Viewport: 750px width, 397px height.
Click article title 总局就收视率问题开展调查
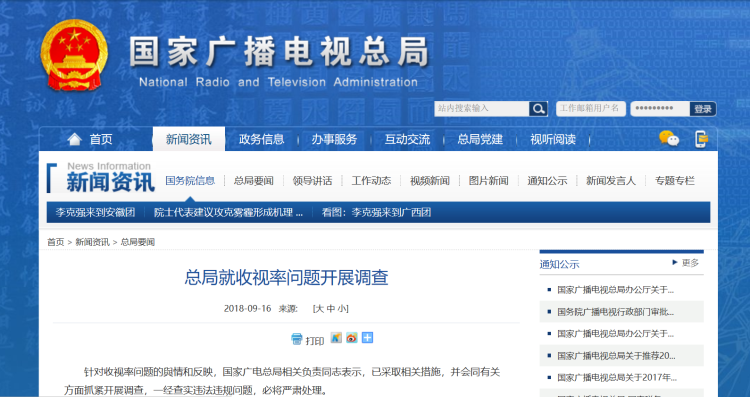click(x=287, y=277)
